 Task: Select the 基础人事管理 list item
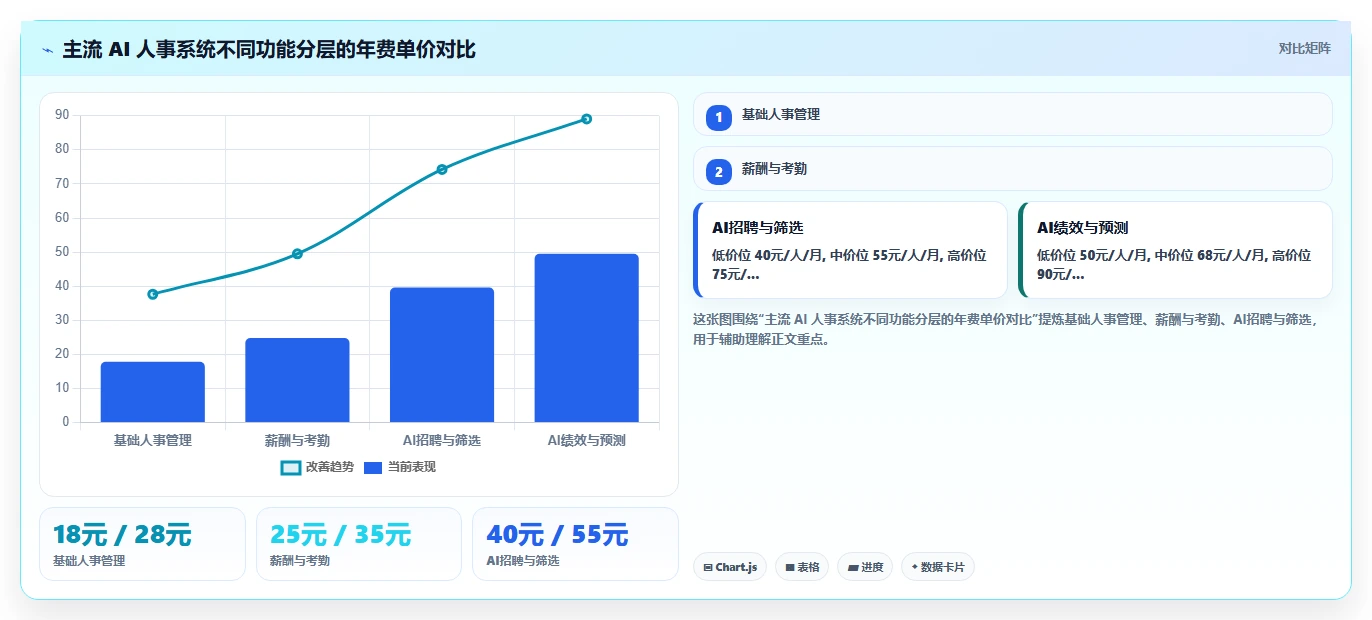coord(1012,114)
